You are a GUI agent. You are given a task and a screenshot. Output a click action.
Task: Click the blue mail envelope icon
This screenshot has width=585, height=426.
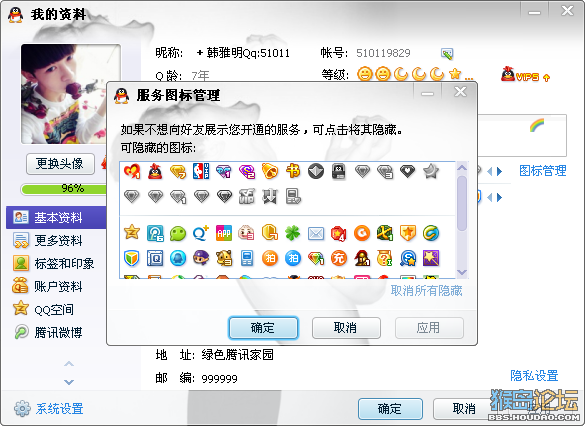[316, 234]
